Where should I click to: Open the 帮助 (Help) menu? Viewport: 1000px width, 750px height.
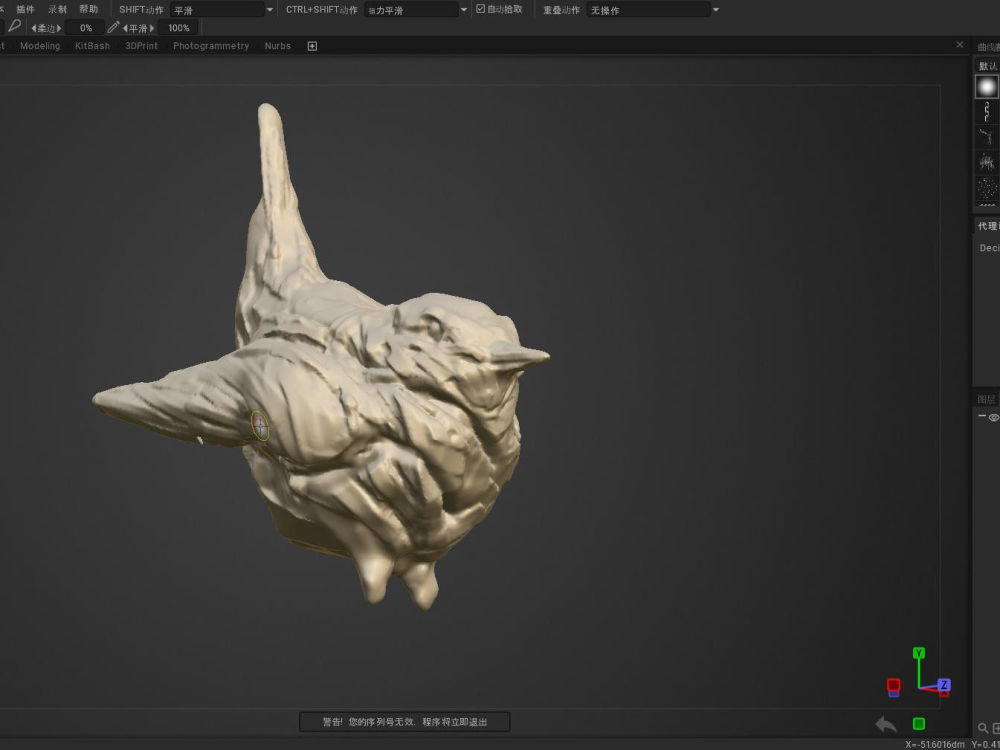(x=89, y=10)
